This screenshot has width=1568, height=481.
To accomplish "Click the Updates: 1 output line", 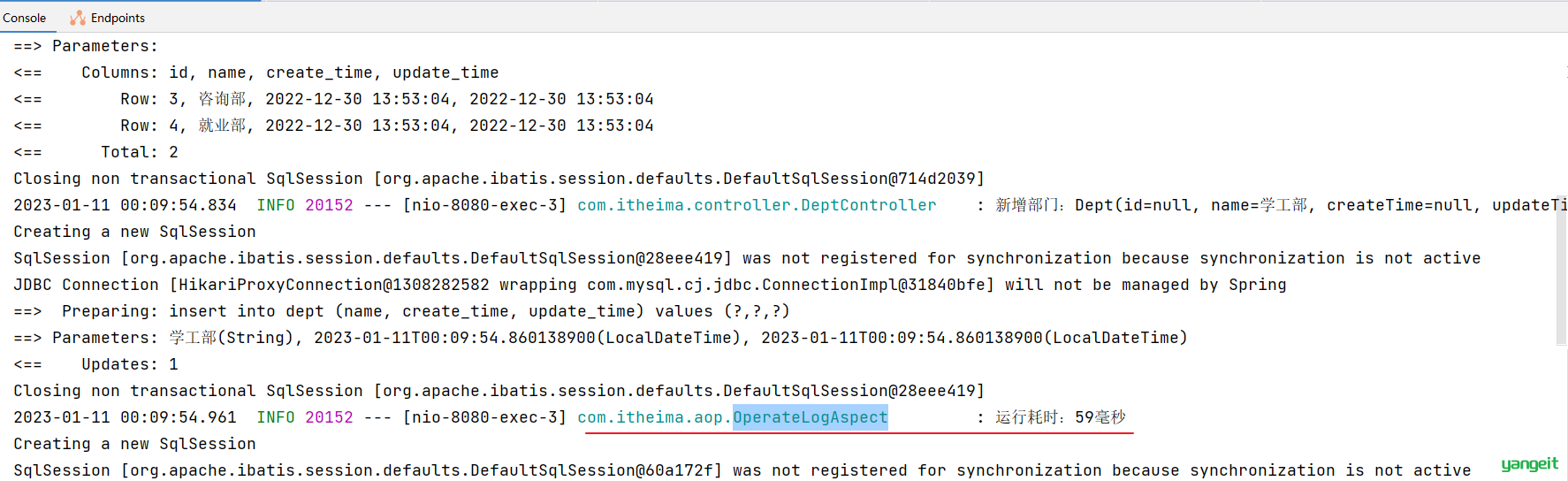I will coord(95,364).
